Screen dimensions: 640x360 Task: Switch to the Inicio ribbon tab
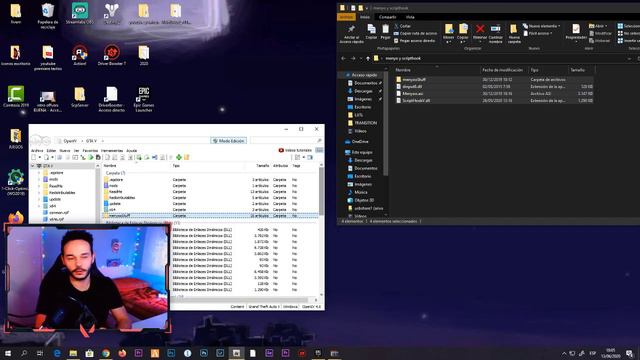[x=365, y=17]
